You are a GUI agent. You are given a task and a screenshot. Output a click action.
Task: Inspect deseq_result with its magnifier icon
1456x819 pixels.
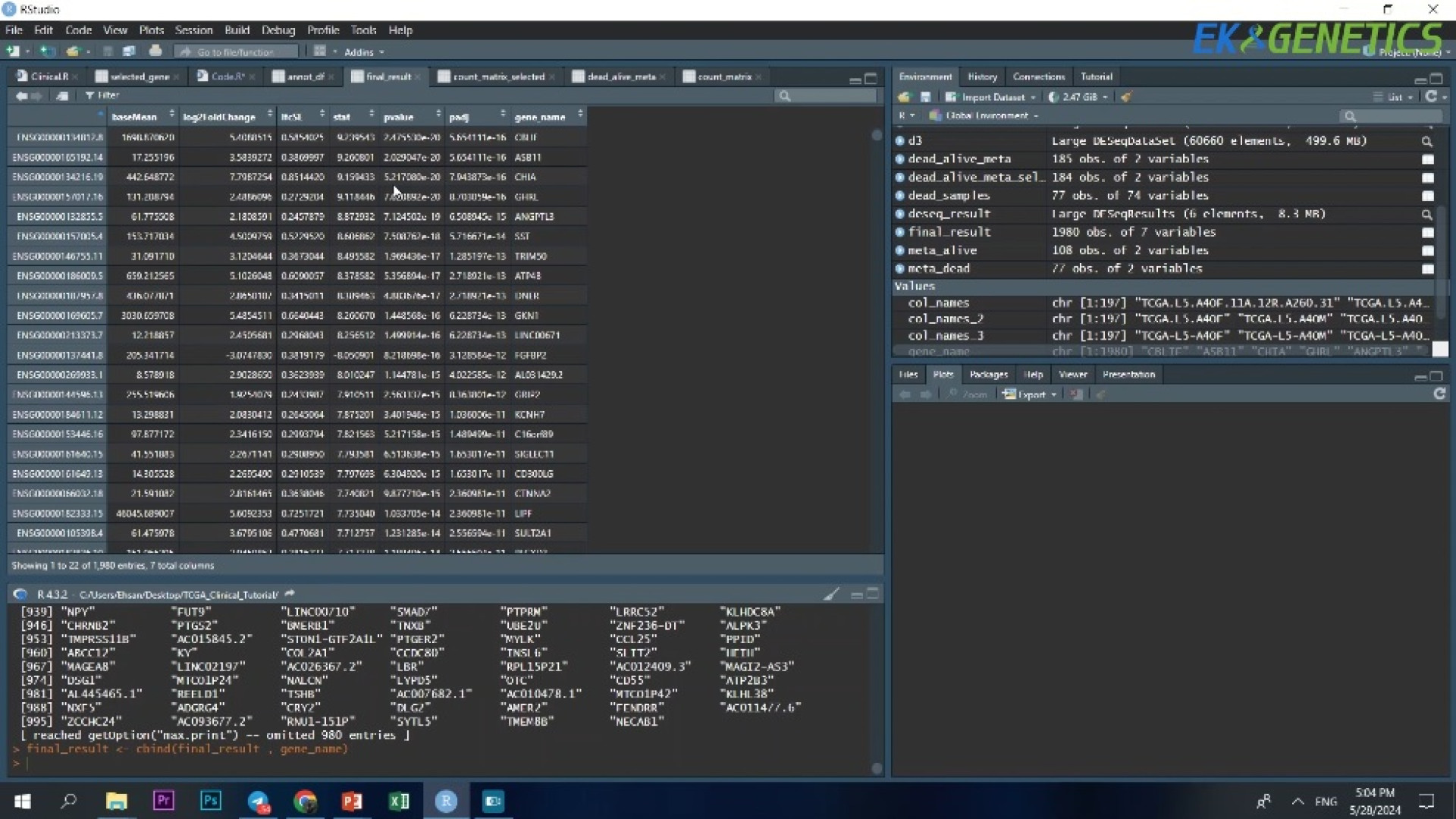(1427, 215)
